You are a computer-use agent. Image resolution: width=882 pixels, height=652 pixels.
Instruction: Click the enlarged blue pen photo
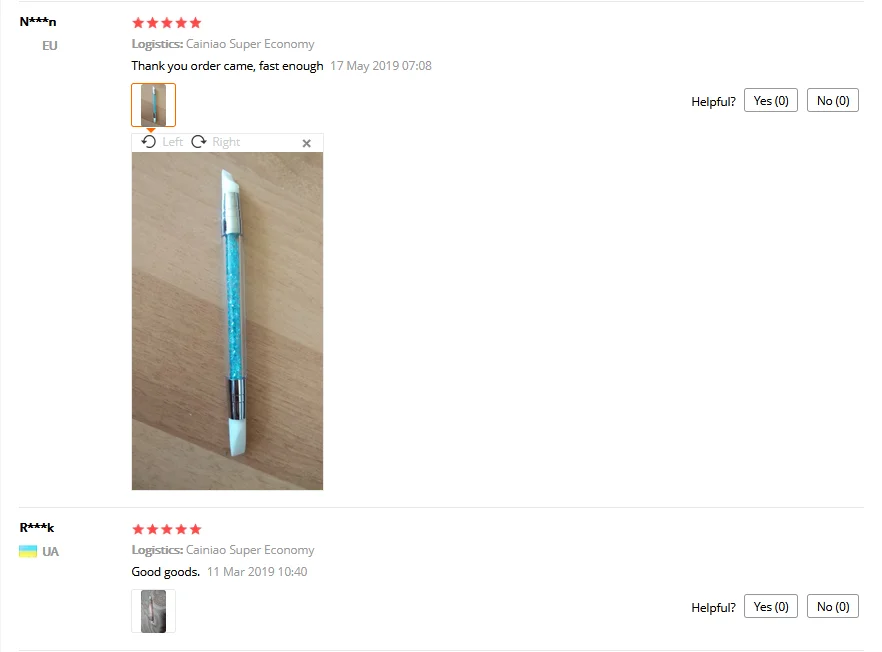click(227, 321)
